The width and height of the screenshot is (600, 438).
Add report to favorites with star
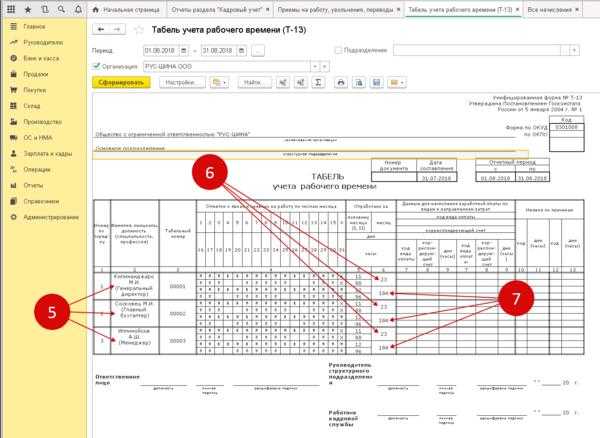point(139,30)
